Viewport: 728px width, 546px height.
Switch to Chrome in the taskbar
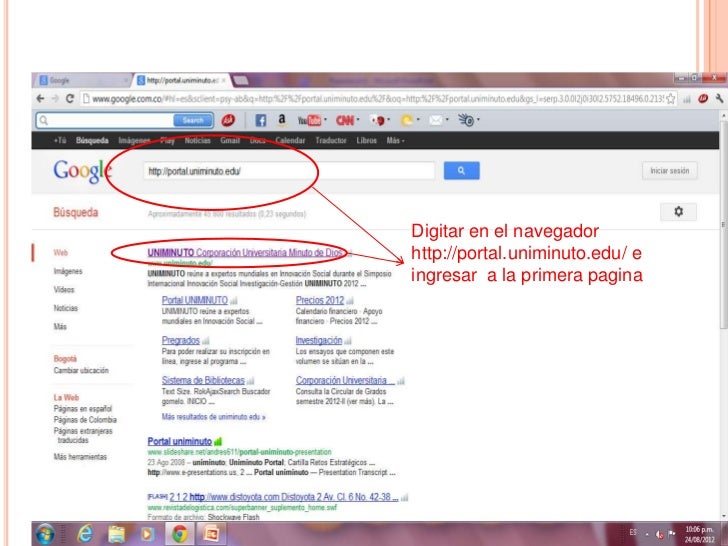pos(180,534)
